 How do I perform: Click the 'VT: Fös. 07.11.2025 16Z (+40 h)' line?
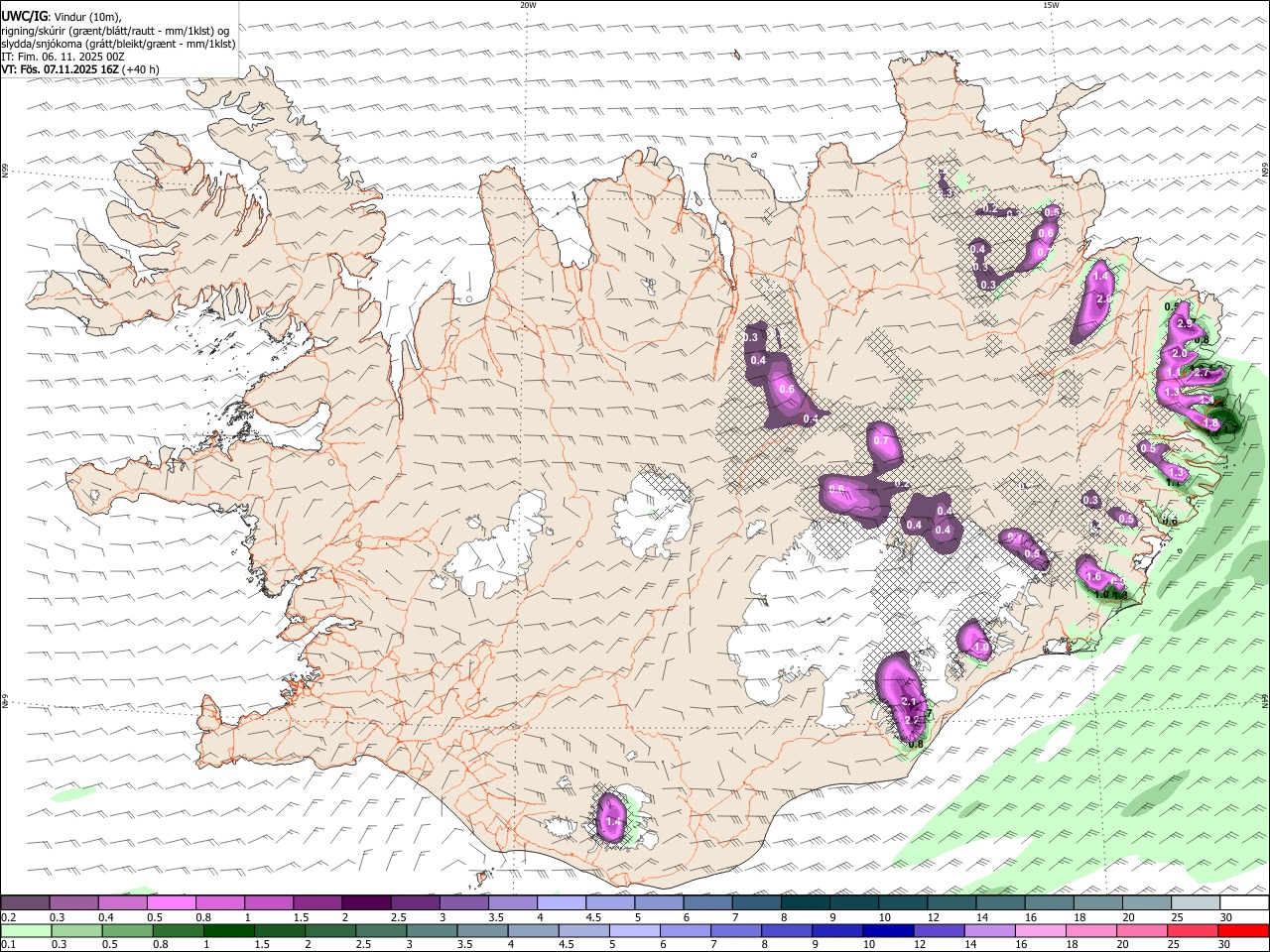click(80, 69)
